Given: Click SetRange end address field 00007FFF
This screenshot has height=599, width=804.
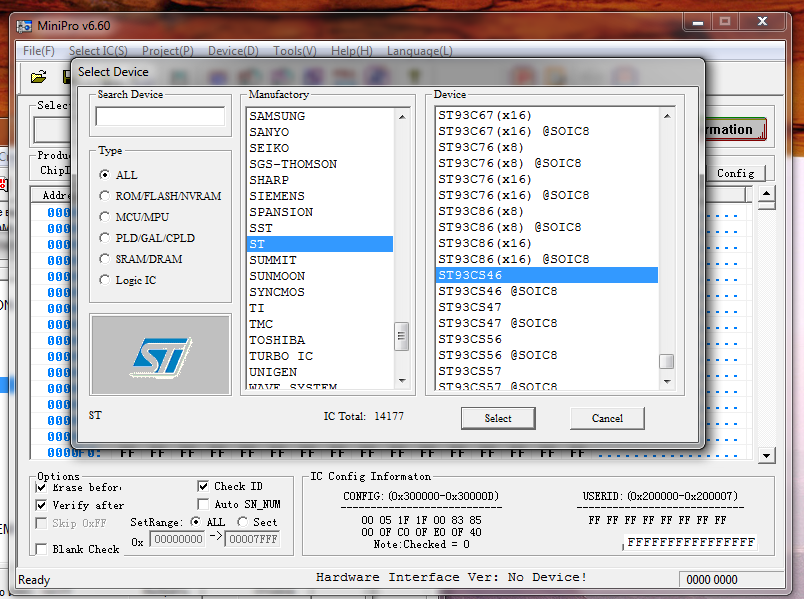Looking at the screenshot, I should pos(253,539).
